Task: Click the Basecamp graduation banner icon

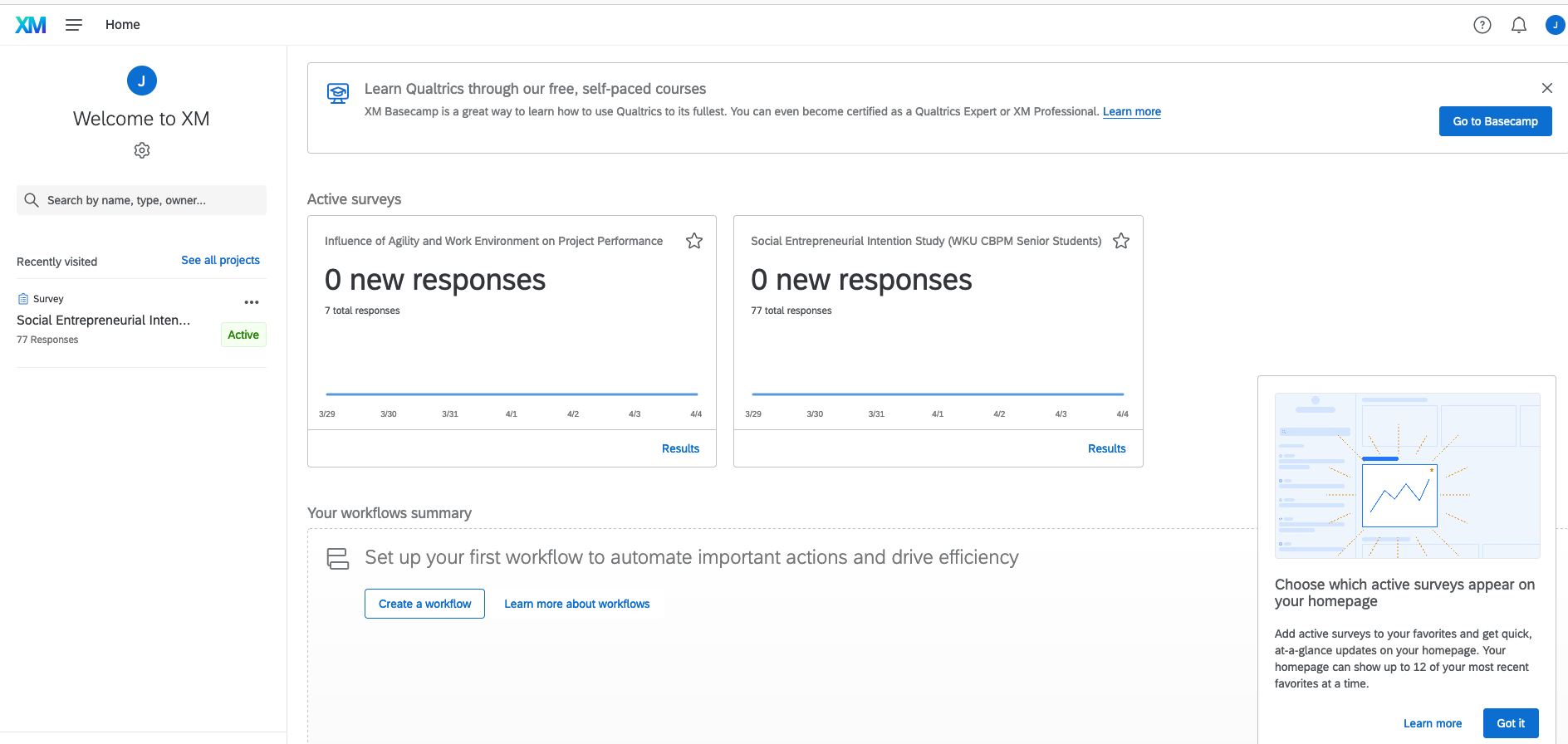Action: coord(338,93)
